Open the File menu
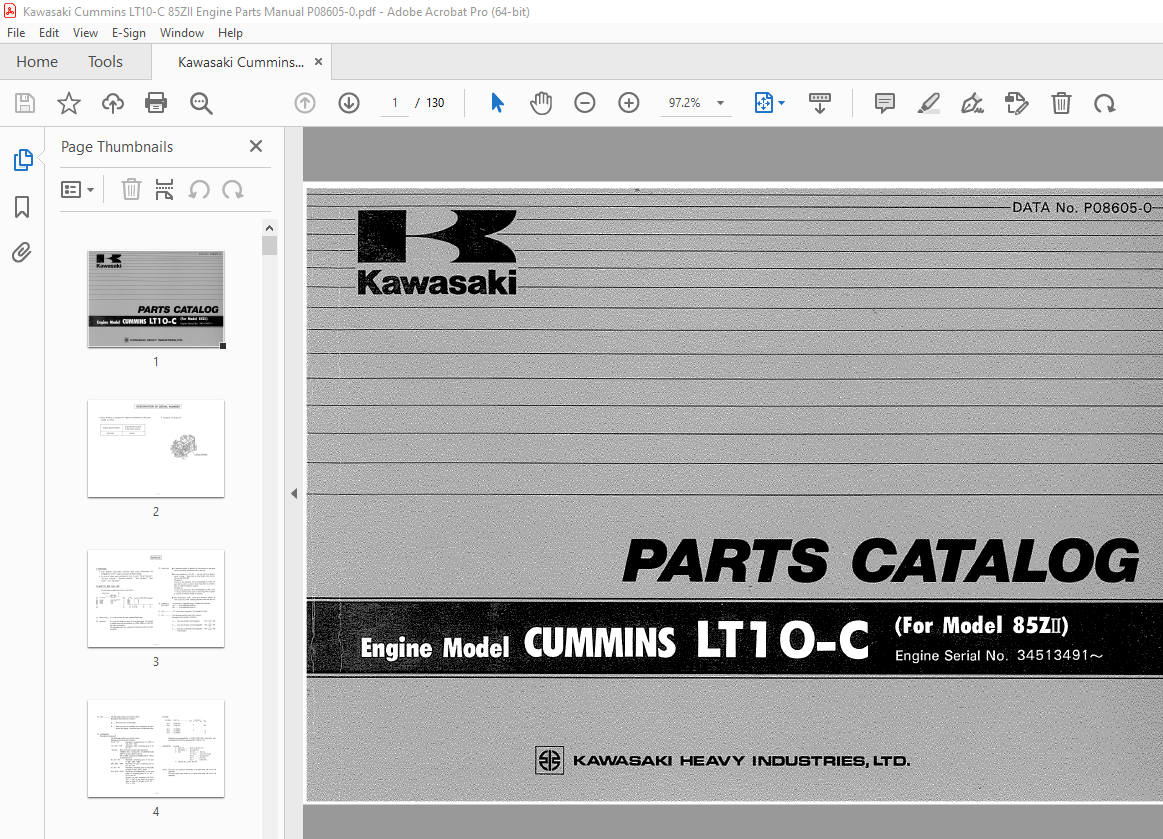The height and width of the screenshot is (839, 1163). point(16,33)
